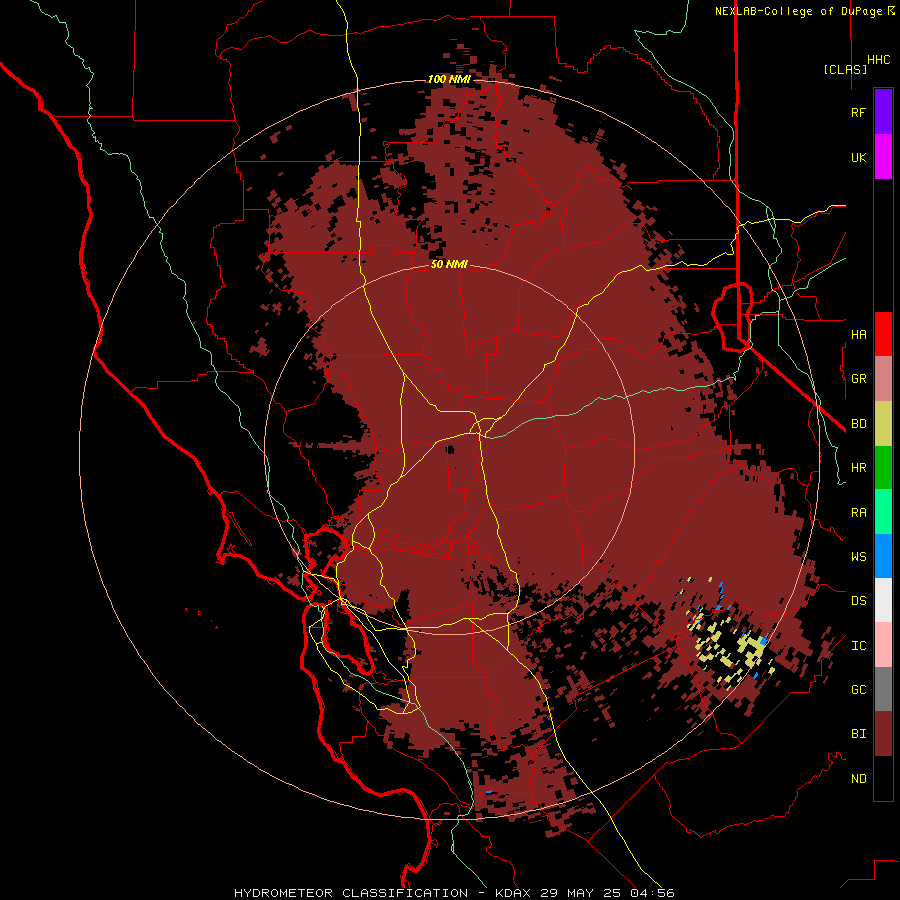Screen dimensions: 900x900
Task: Click the 50 NMI range ring label
Action: click(x=449, y=265)
